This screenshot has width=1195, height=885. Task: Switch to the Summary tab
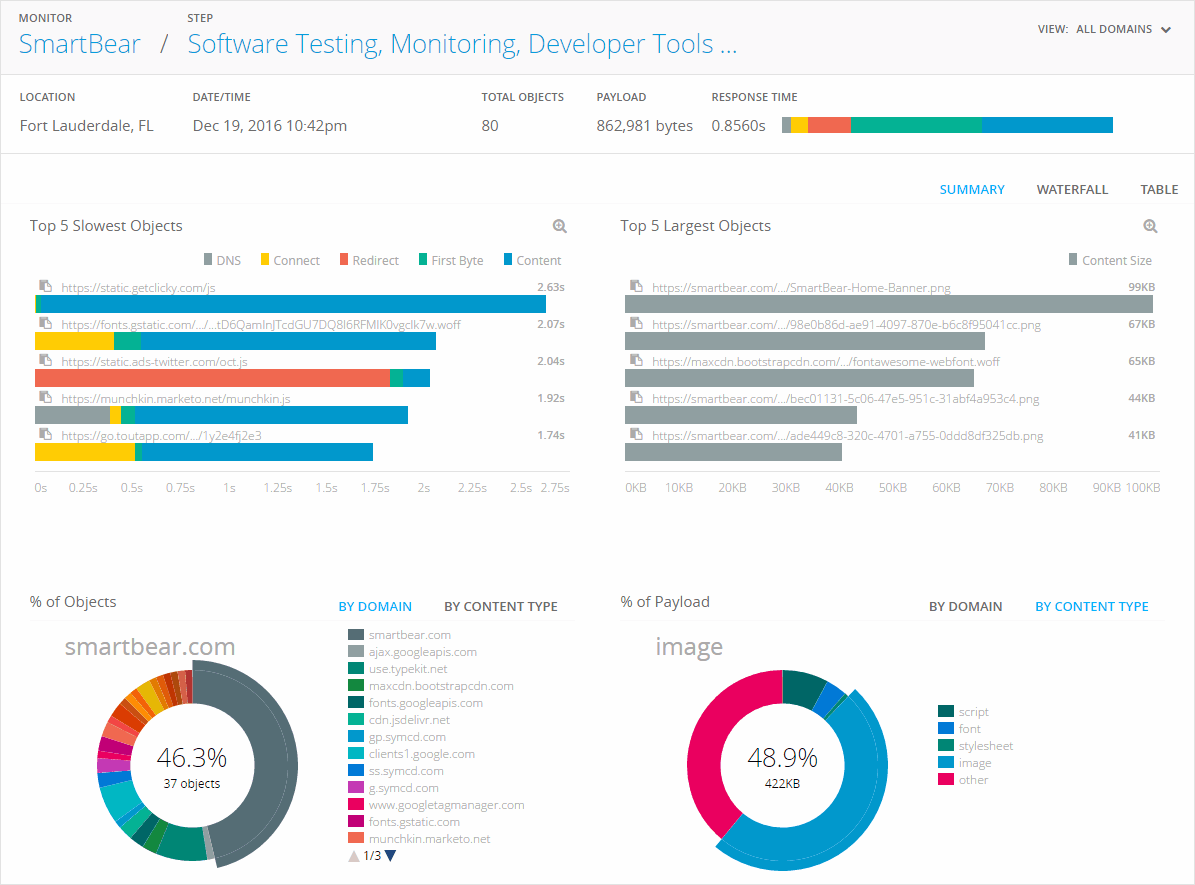click(x=972, y=189)
